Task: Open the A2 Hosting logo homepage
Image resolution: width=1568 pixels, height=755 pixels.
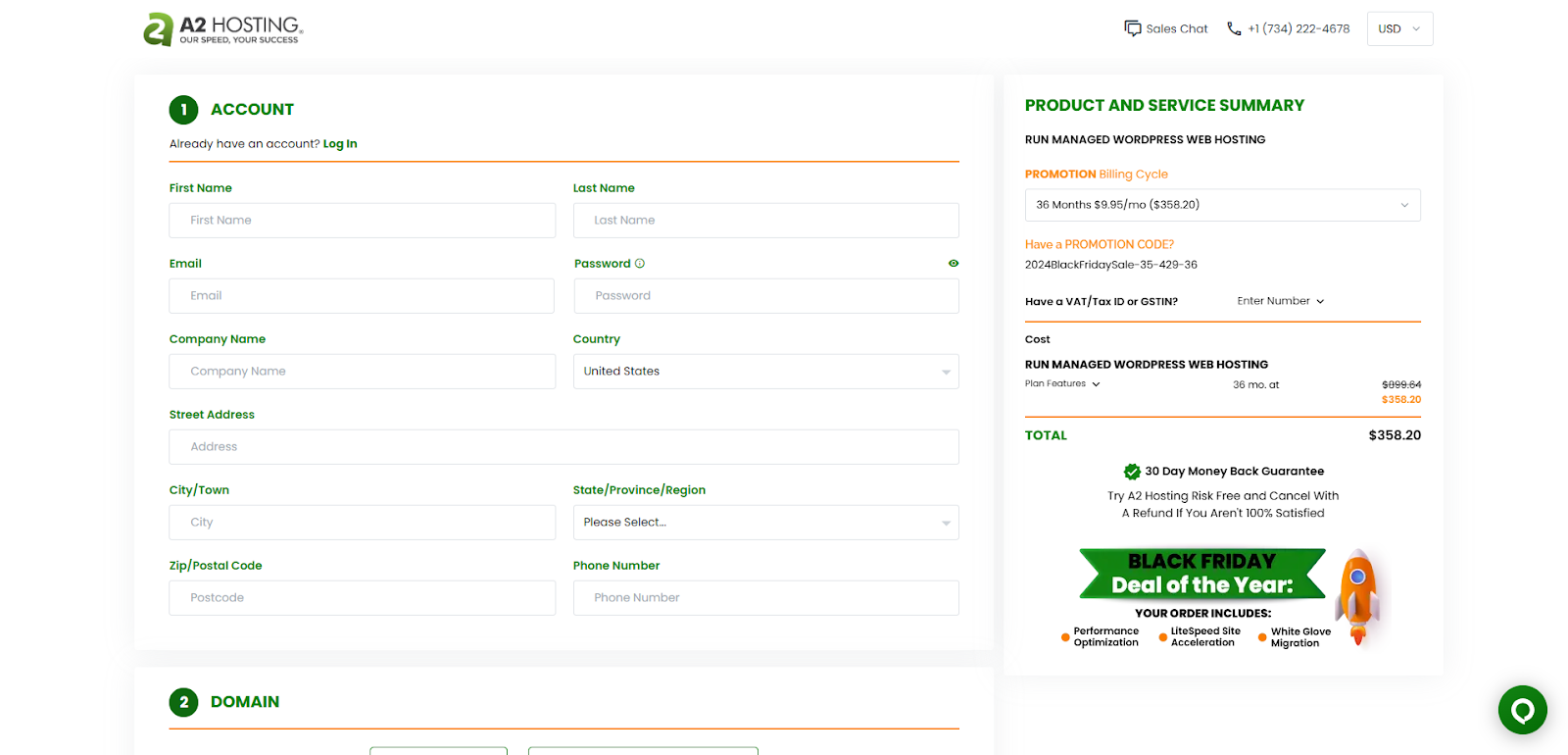Action: (223, 29)
